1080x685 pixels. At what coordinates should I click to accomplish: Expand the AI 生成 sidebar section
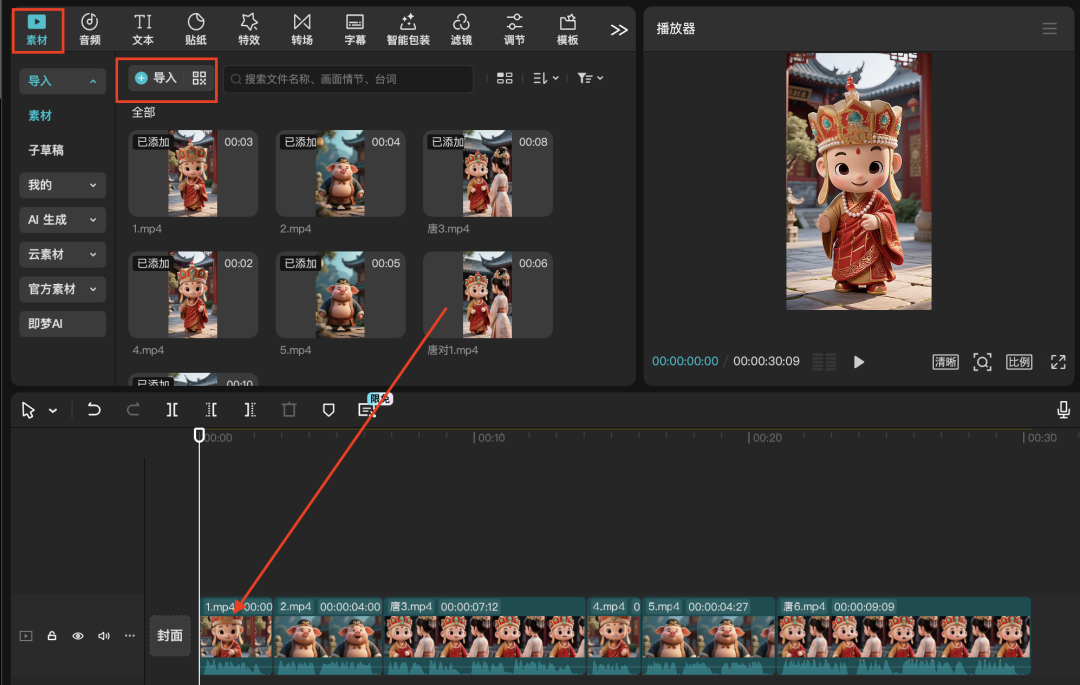coord(62,220)
